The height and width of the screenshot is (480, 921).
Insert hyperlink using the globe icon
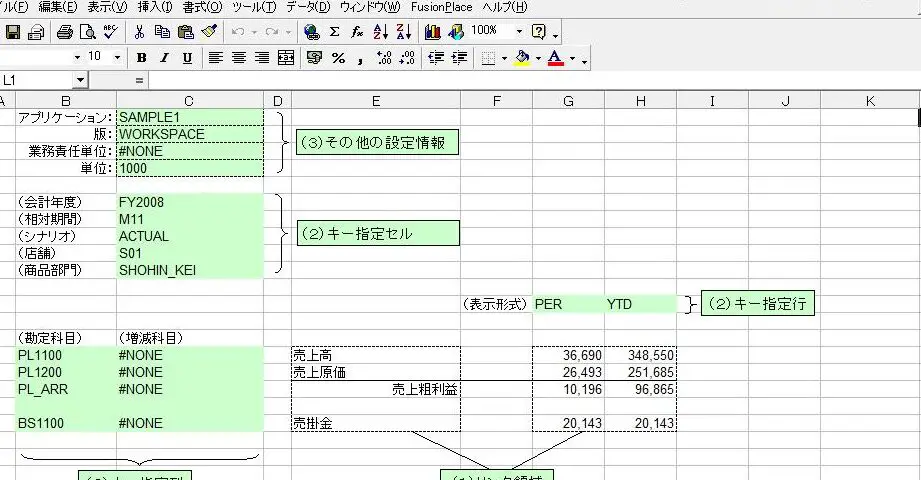coord(312,32)
